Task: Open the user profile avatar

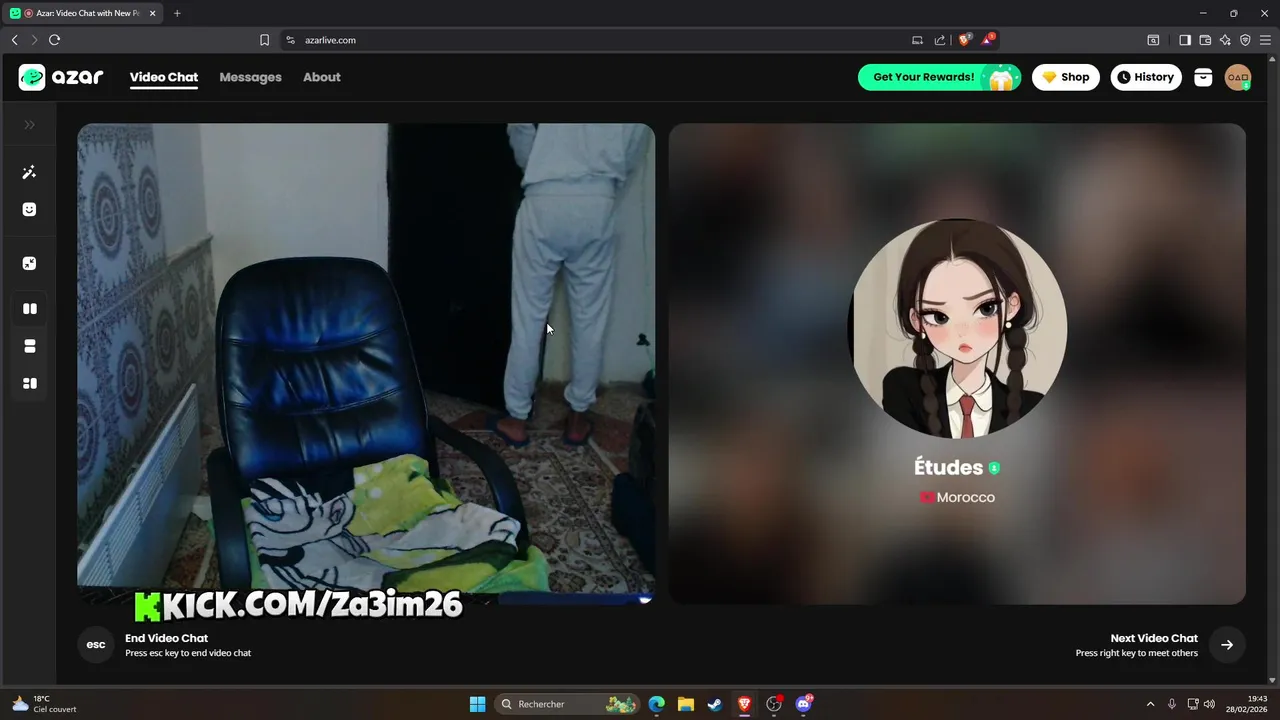Action: pos(1238,77)
